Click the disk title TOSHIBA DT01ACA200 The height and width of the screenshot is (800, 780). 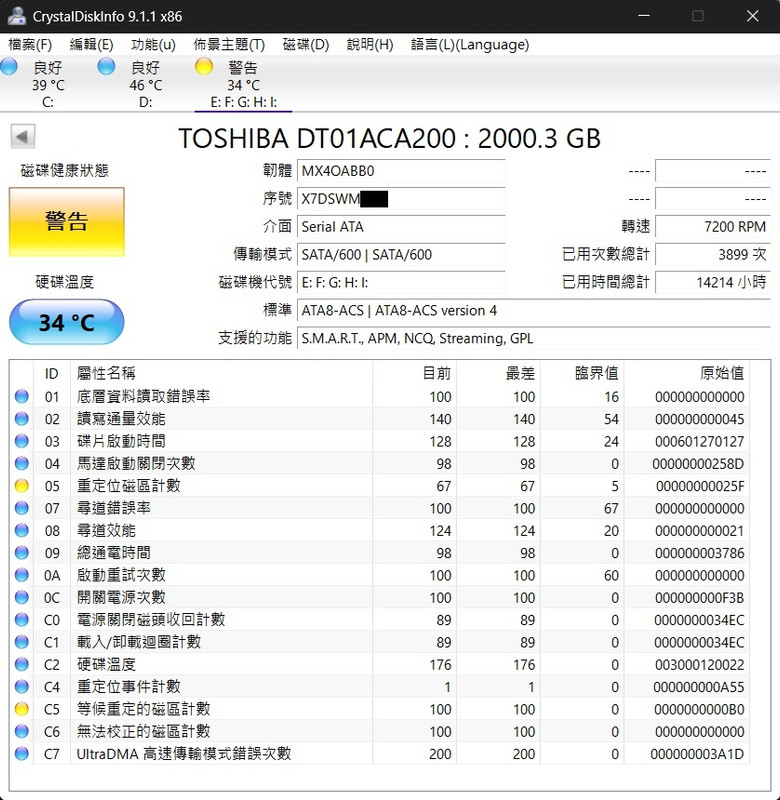coord(389,138)
